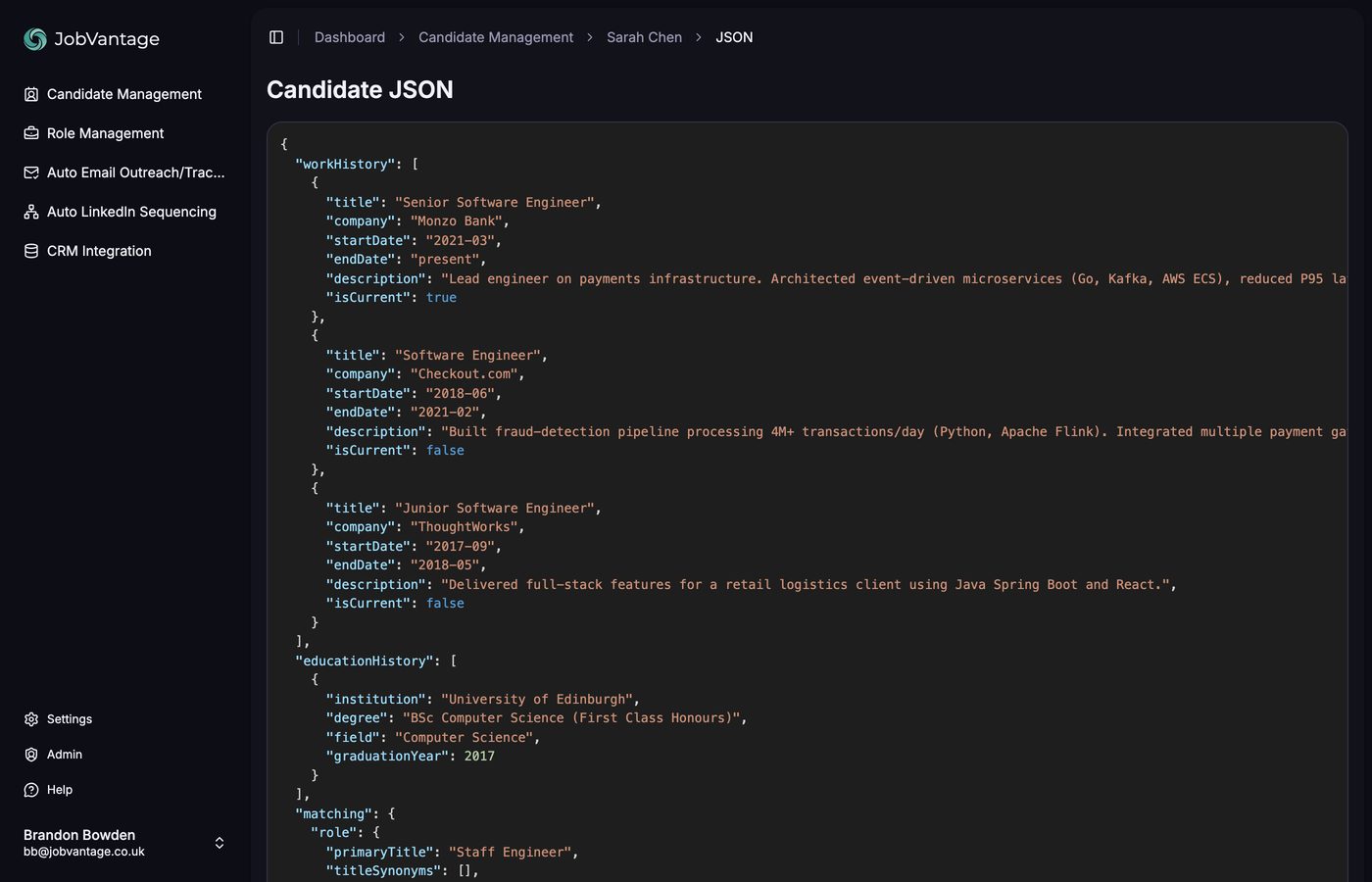Click the Settings gear icon

(x=31, y=719)
